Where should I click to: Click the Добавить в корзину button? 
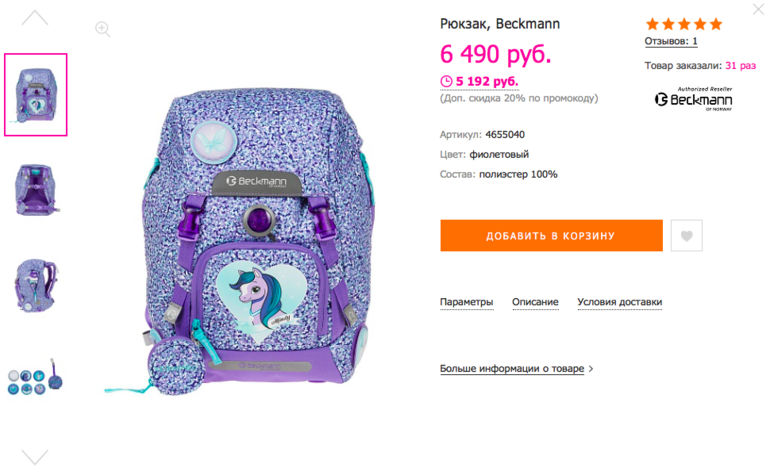point(551,236)
